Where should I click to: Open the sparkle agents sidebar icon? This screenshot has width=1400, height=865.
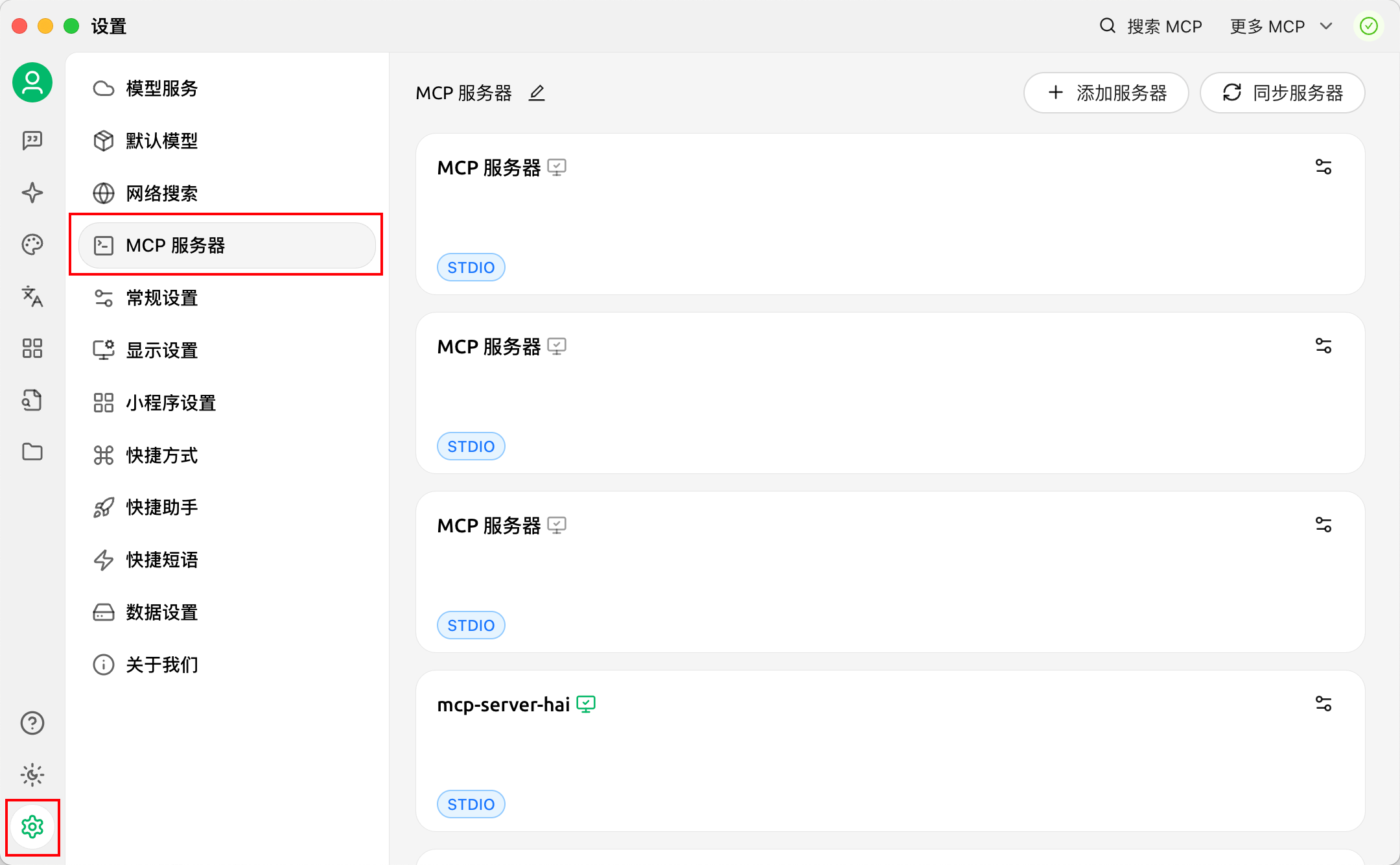click(x=32, y=193)
